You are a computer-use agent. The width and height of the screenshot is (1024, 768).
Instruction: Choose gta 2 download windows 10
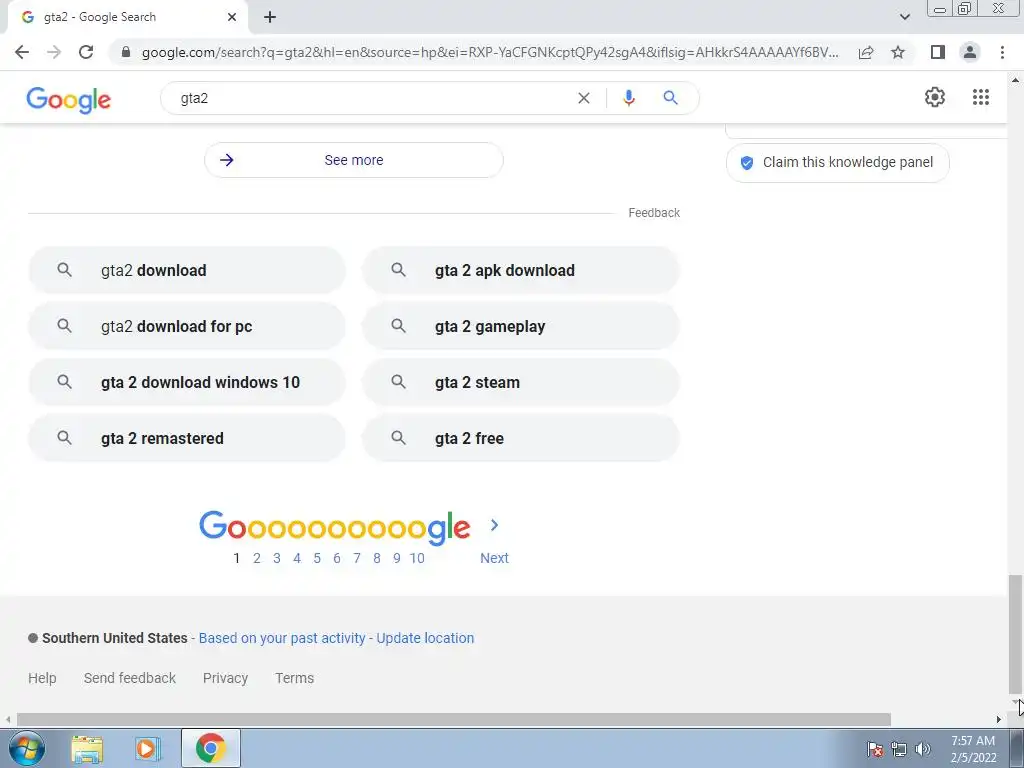[x=187, y=382]
